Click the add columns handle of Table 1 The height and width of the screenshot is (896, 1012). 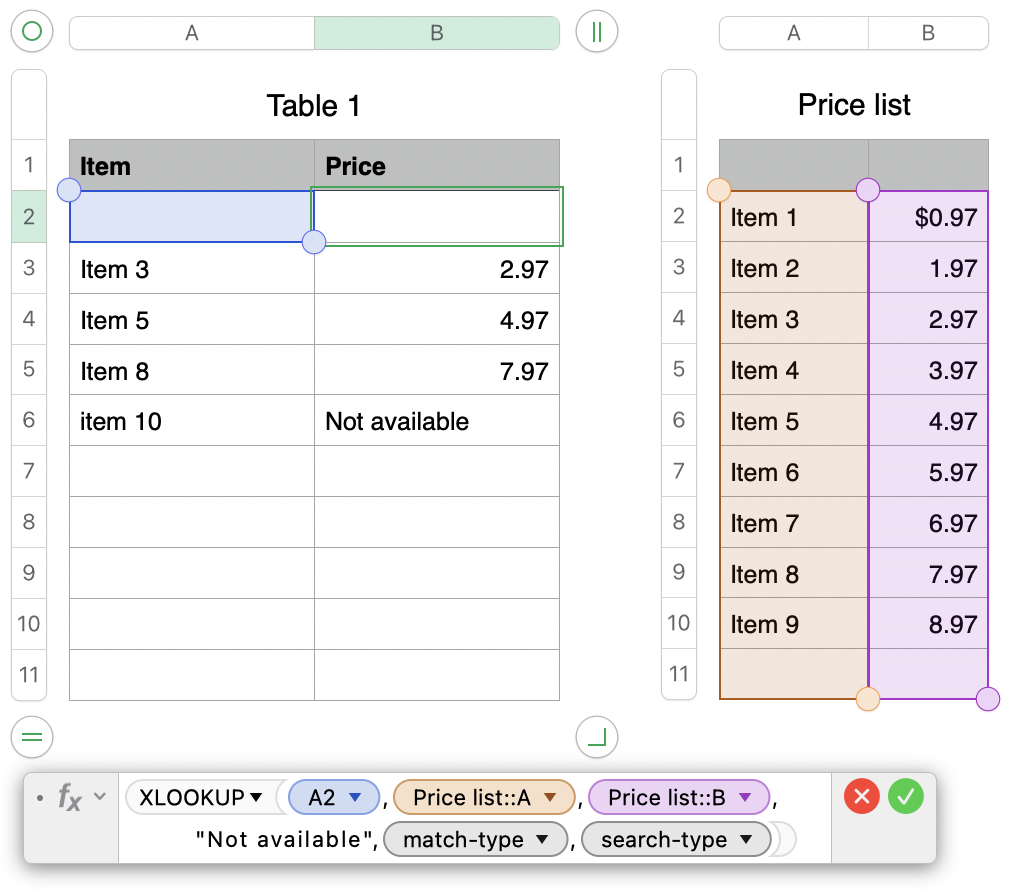pos(597,32)
